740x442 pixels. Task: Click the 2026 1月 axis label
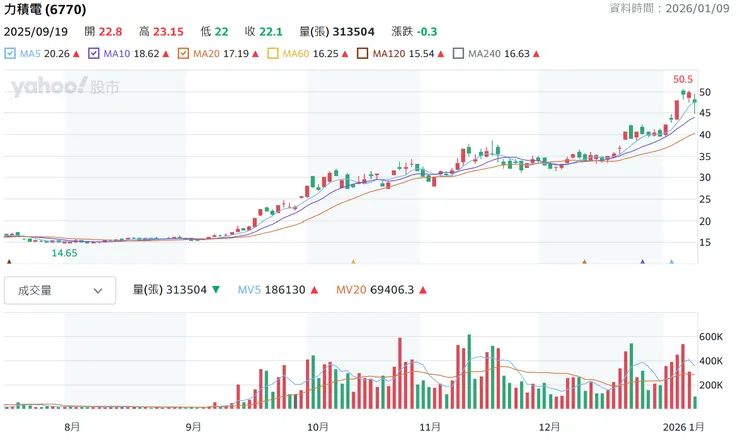tap(683, 427)
